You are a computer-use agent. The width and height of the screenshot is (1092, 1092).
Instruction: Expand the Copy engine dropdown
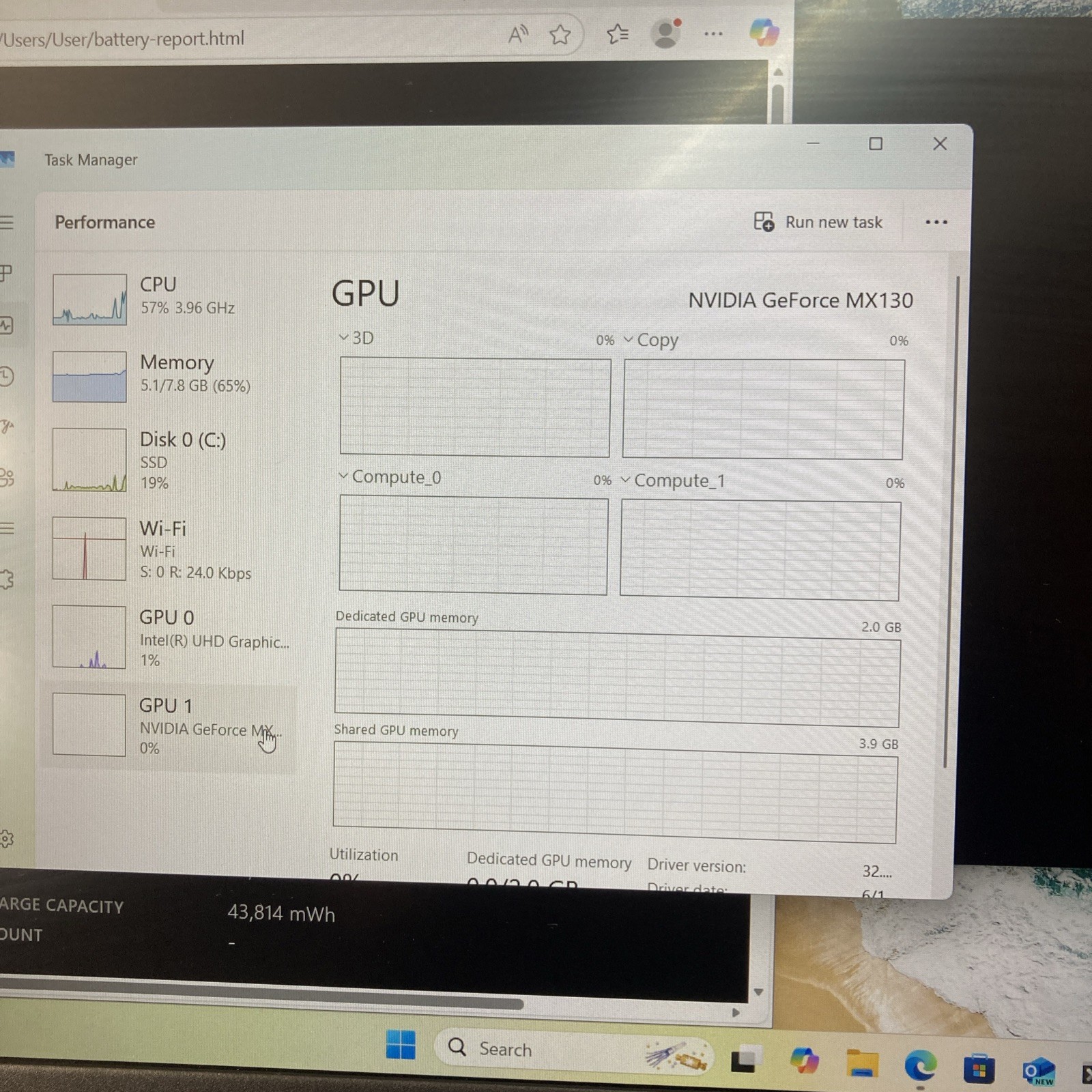click(629, 339)
